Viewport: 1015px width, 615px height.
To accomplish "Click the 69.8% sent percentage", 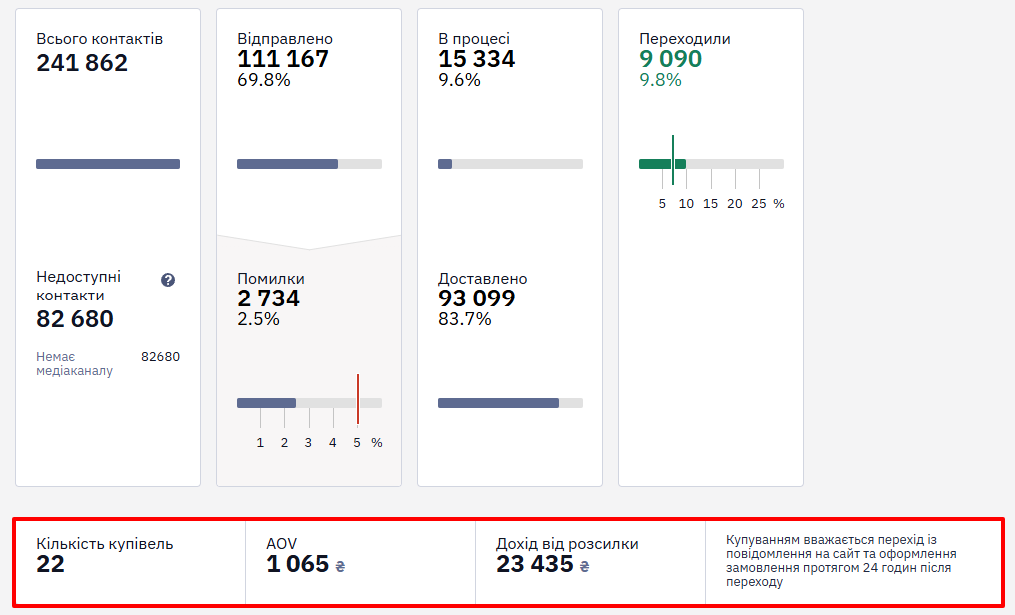I will coord(263,80).
